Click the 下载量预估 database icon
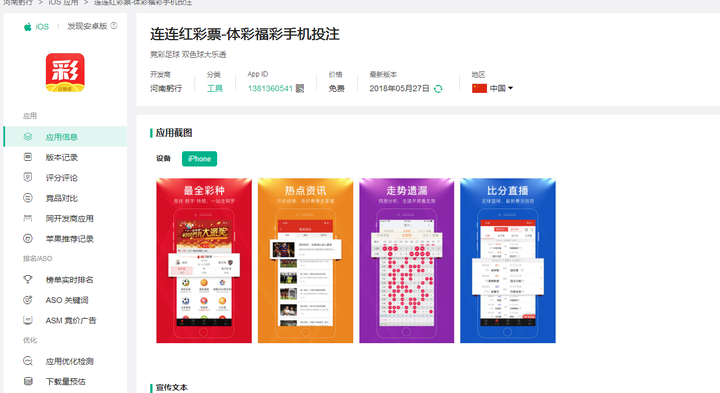720x393 pixels. point(28,381)
